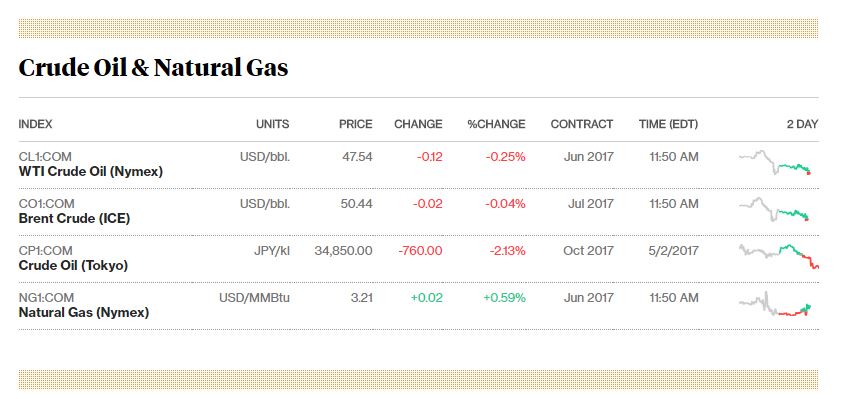Open the WTI Crude Oil (Nymex) link
The width and height of the screenshot is (859, 399).
pos(91,172)
